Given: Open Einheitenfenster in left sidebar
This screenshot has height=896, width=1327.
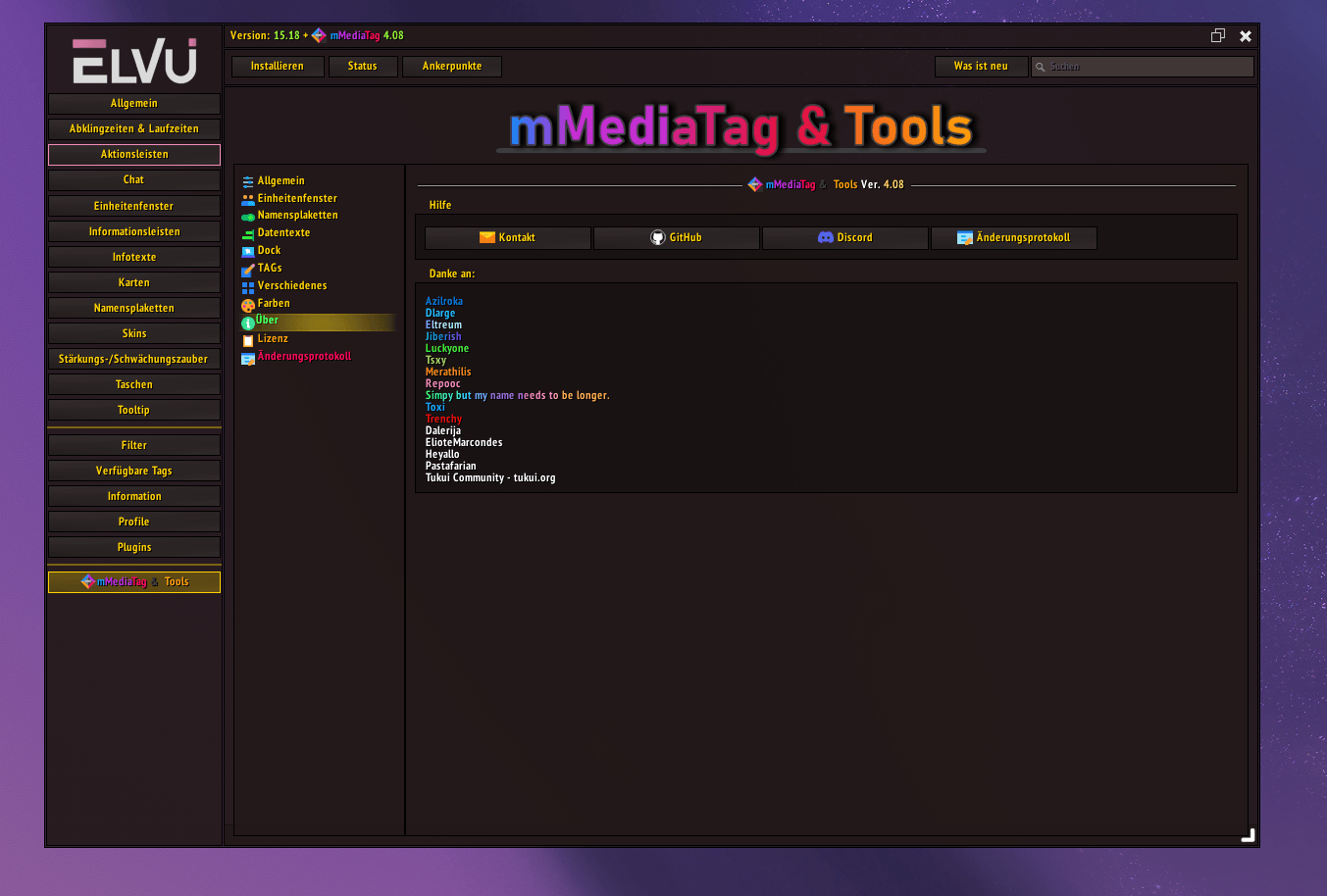Looking at the screenshot, I should (134, 206).
